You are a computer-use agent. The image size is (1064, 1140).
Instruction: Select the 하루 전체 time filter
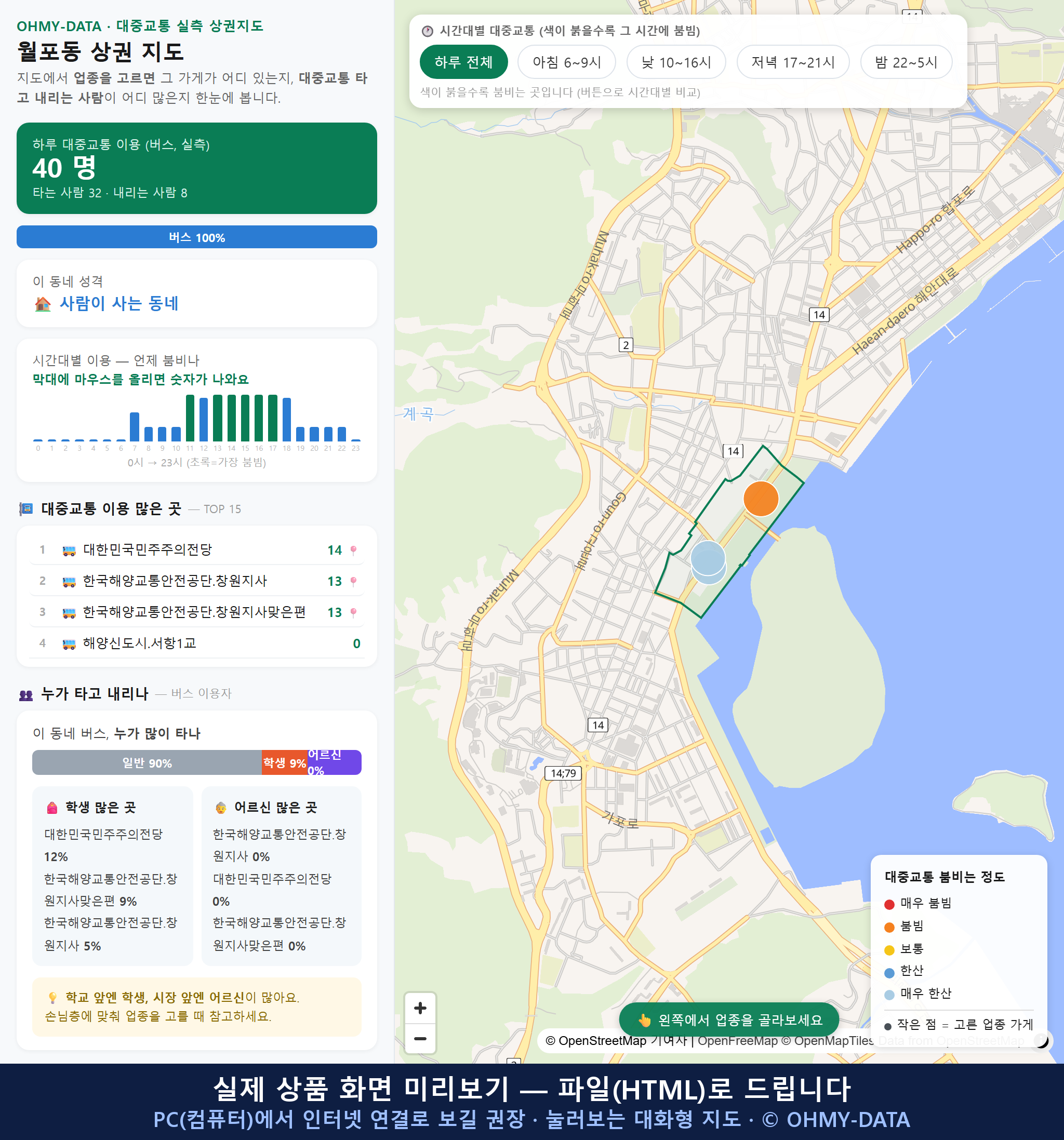[463, 62]
